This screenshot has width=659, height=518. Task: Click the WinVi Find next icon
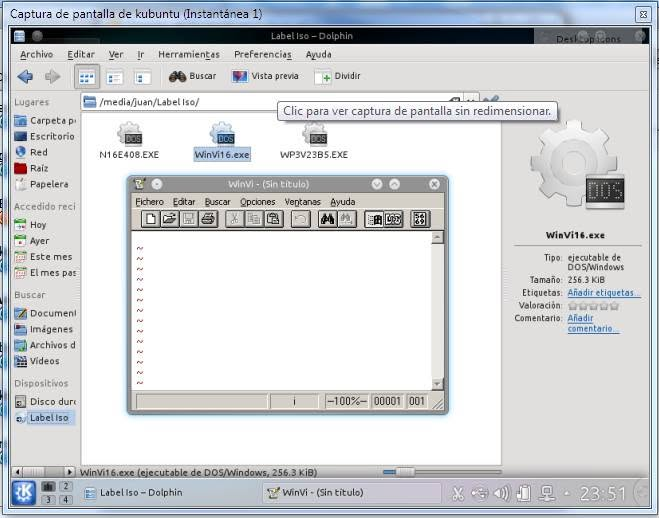point(346,219)
